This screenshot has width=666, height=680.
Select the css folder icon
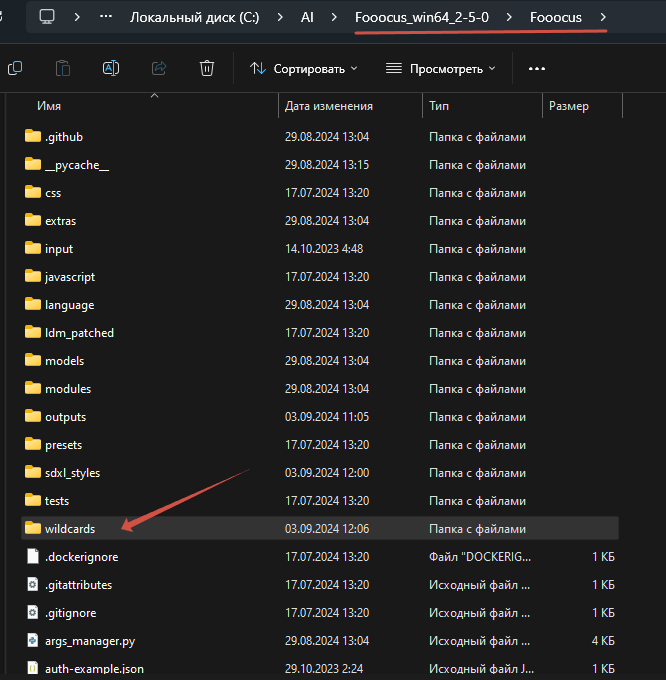(33, 192)
